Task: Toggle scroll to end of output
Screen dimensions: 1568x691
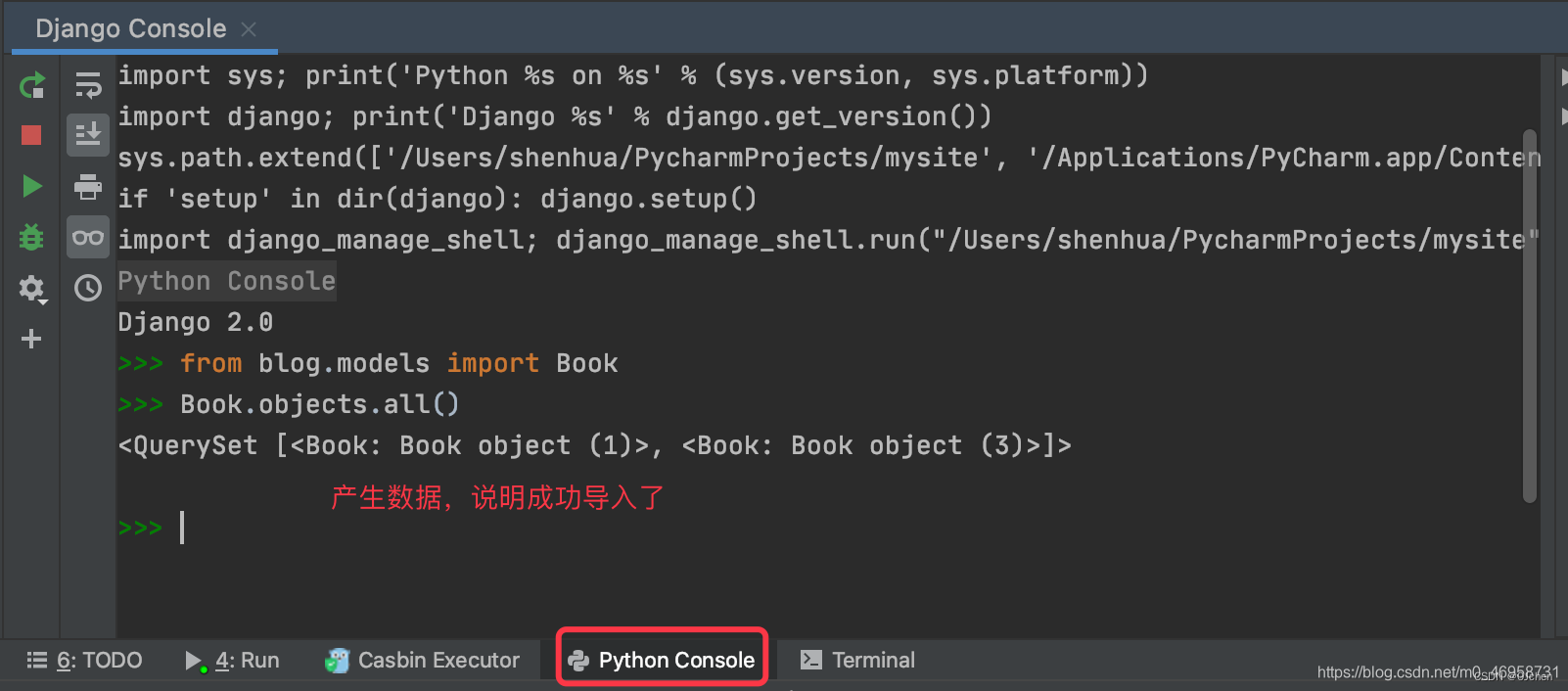Action: tap(88, 135)
